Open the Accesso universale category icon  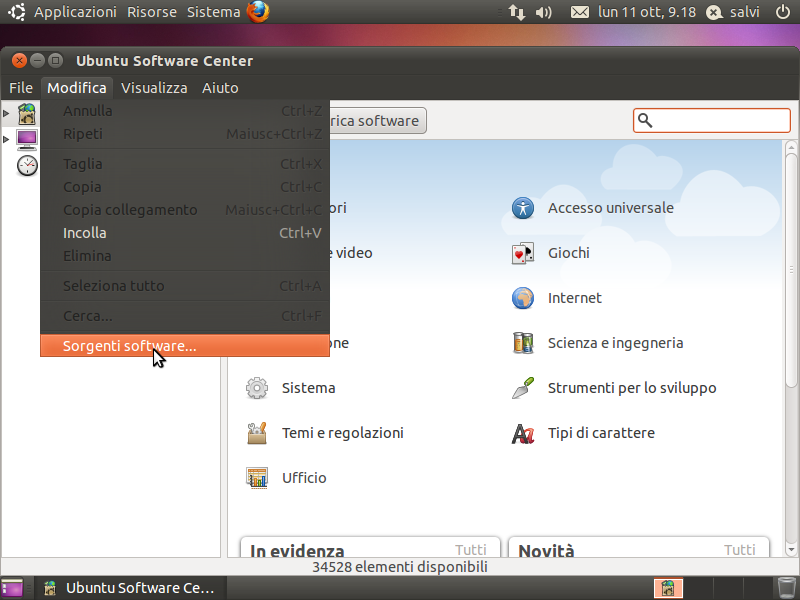click(x=523, y=208)
